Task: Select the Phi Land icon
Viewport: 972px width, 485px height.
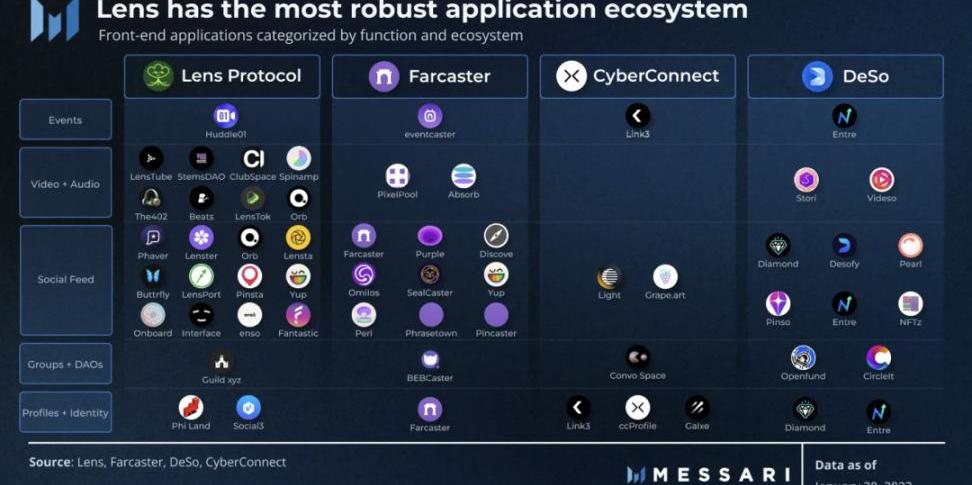Action: tap(191, 407)
